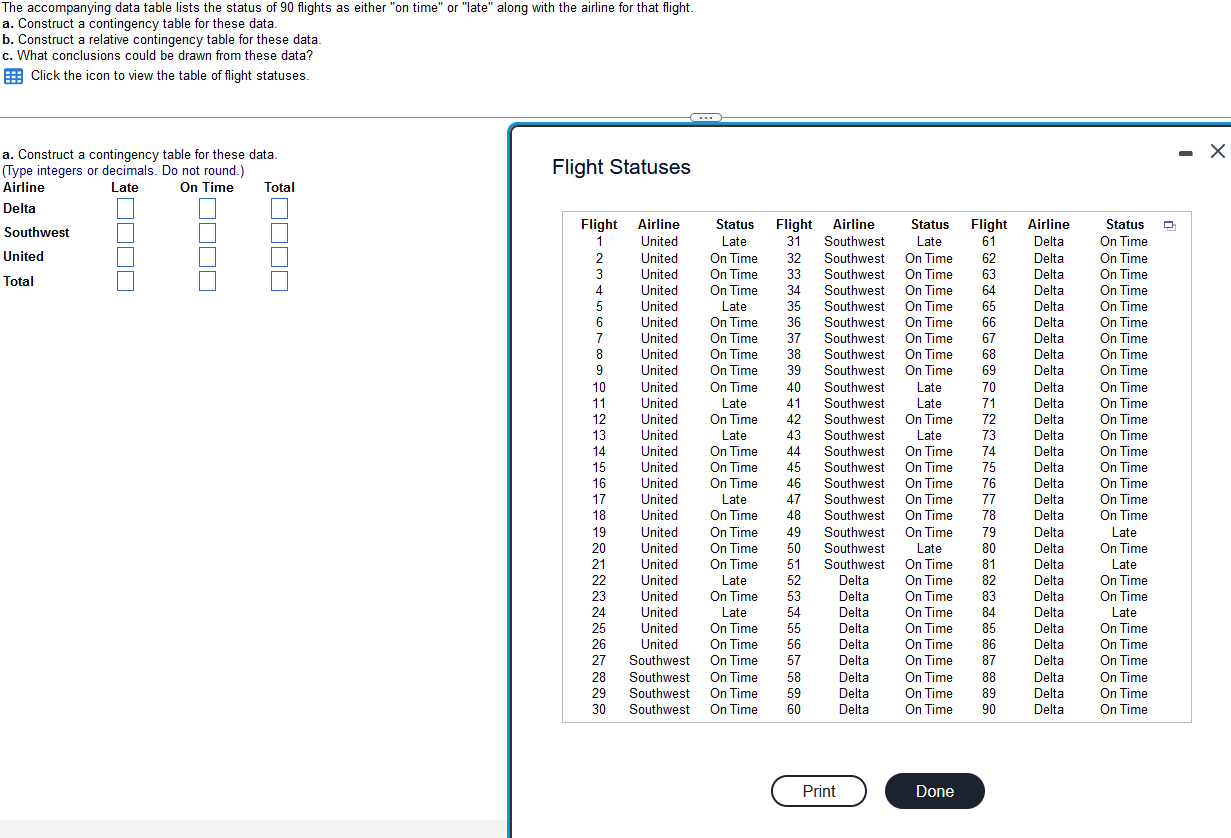Click flight number 75 in the table

(989, 467)
